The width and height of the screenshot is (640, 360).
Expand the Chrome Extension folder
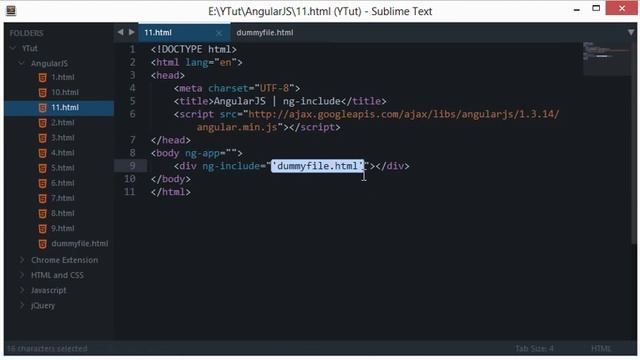pyautogui.click(x=22, y=260)
